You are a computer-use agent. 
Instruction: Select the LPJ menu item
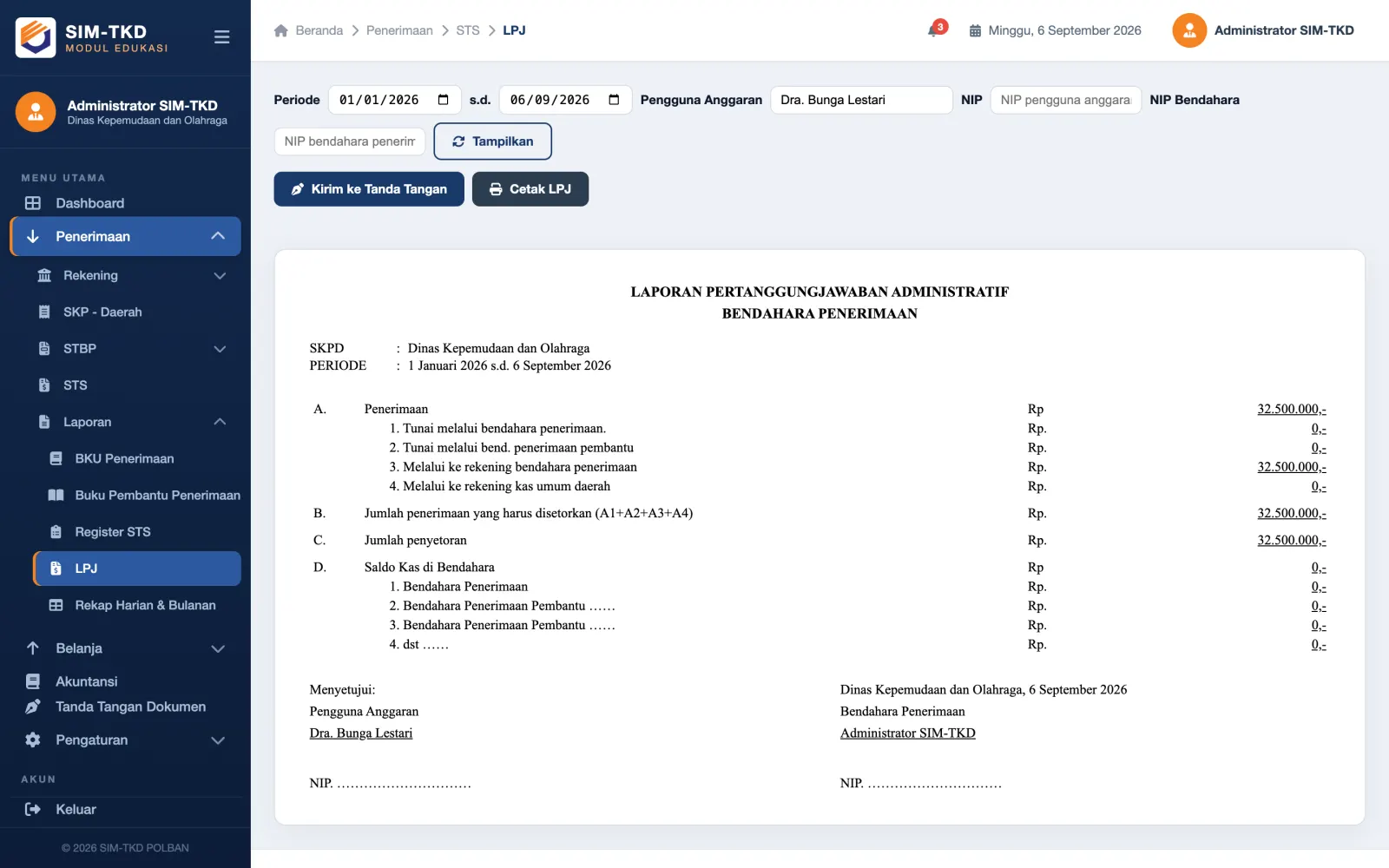click(137, 569)
